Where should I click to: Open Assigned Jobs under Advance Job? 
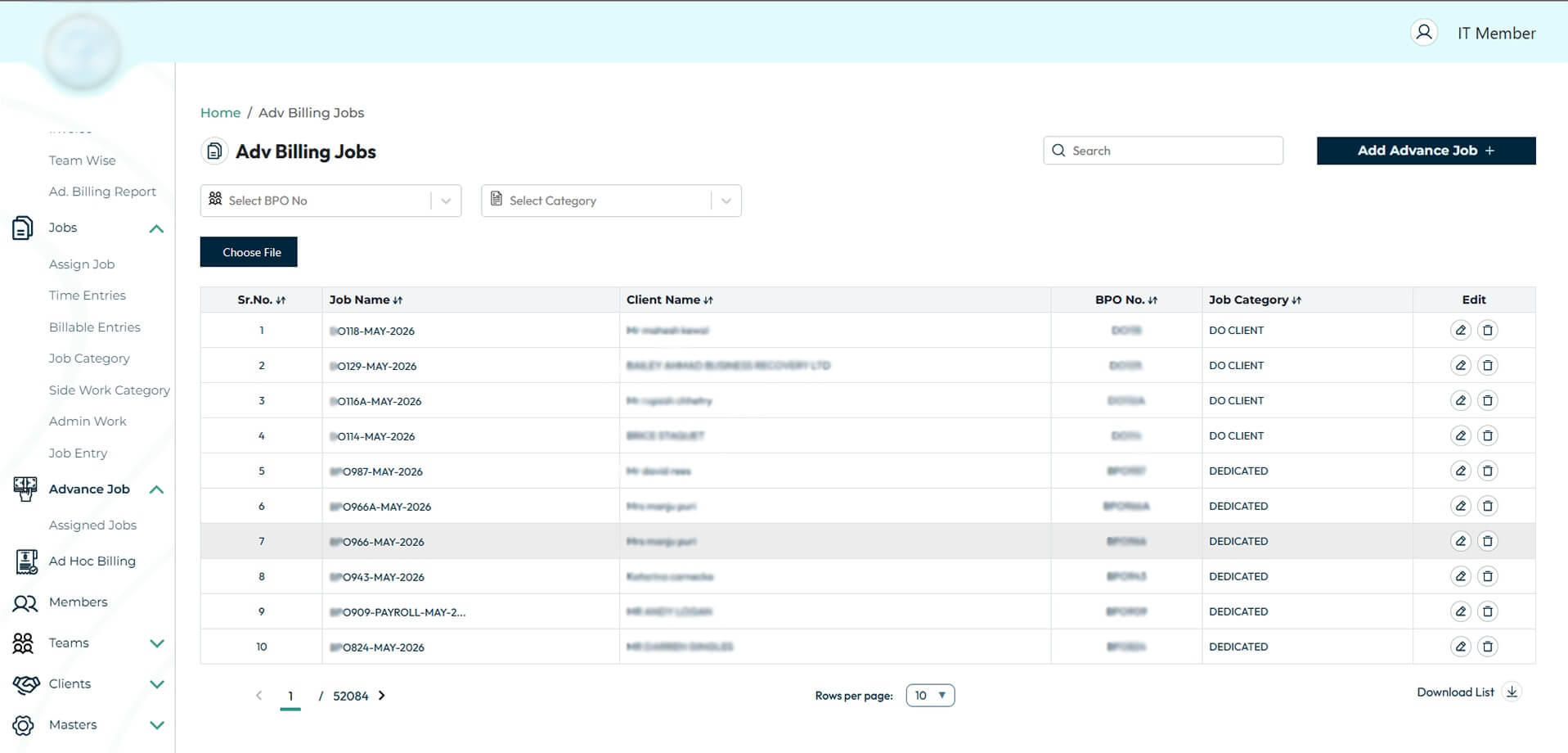coord(92,525)
